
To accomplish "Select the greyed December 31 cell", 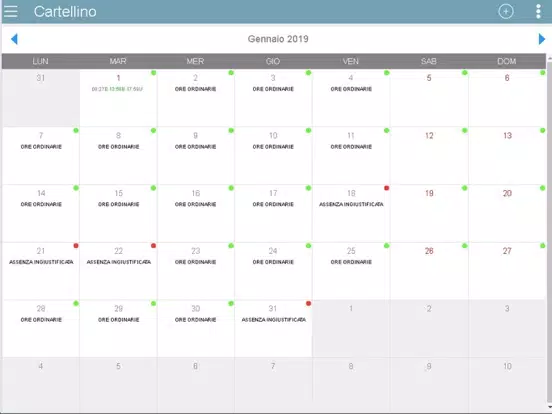I will coord(41,98).
